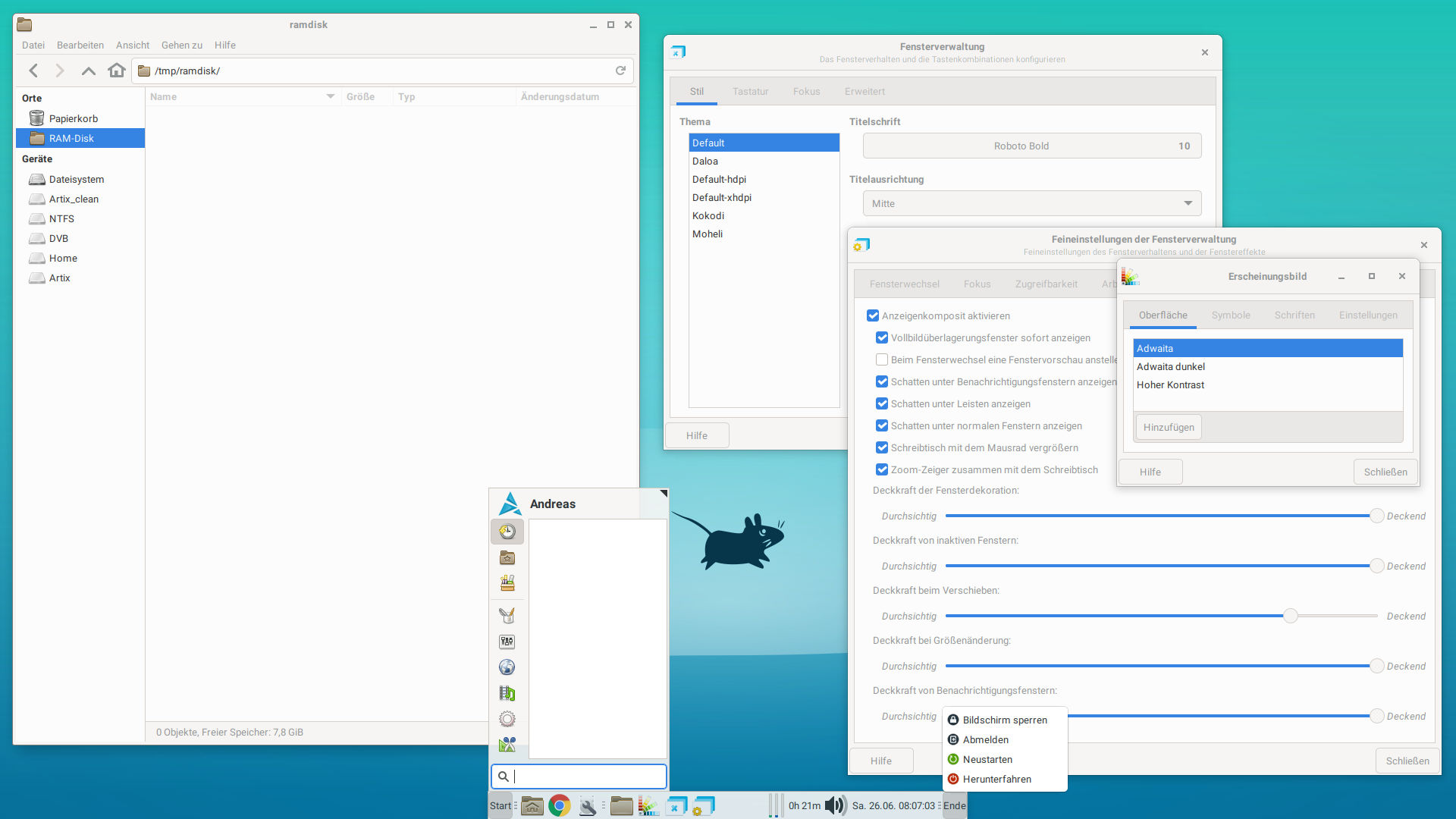This screenshot has width=1456, height=819.
Task: Switch to ramdisk folder window in taskbar
Action: (x=621, y=805)
